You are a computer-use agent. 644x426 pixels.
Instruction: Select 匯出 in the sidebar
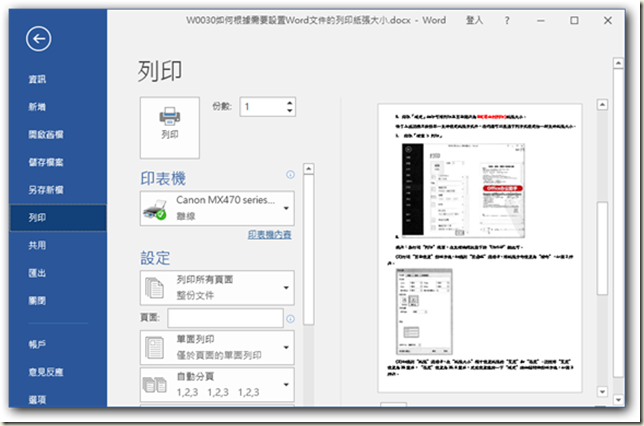(37, 273)
